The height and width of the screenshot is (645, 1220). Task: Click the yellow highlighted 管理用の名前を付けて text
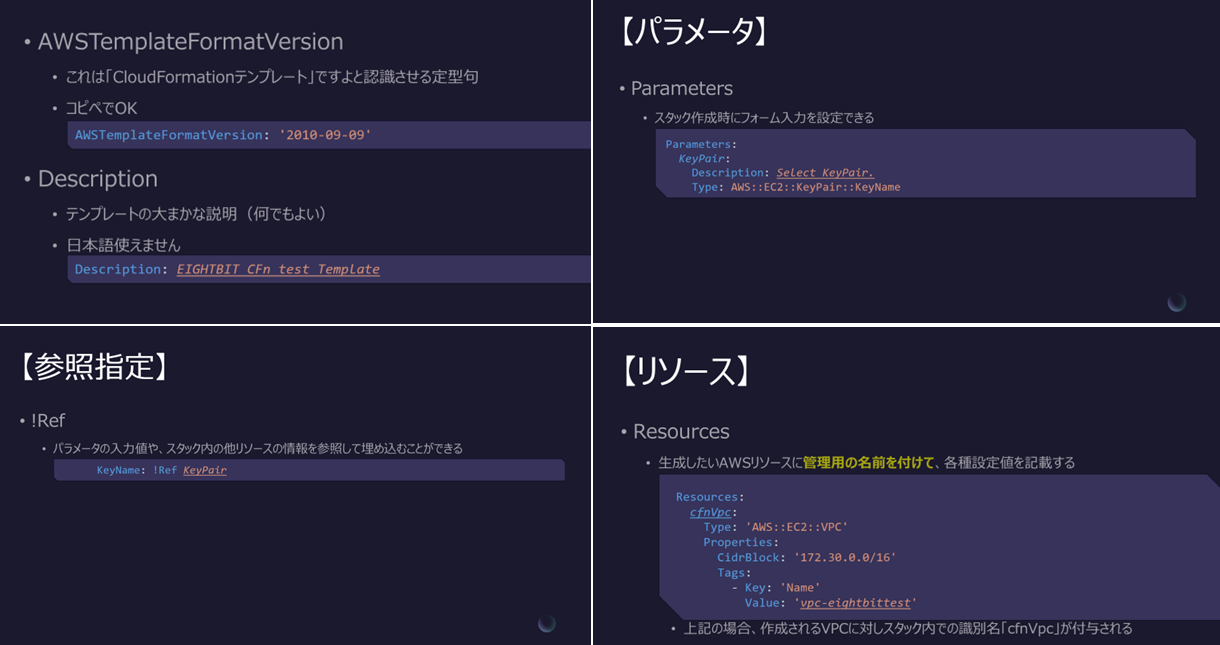click(x=868, y=463)
